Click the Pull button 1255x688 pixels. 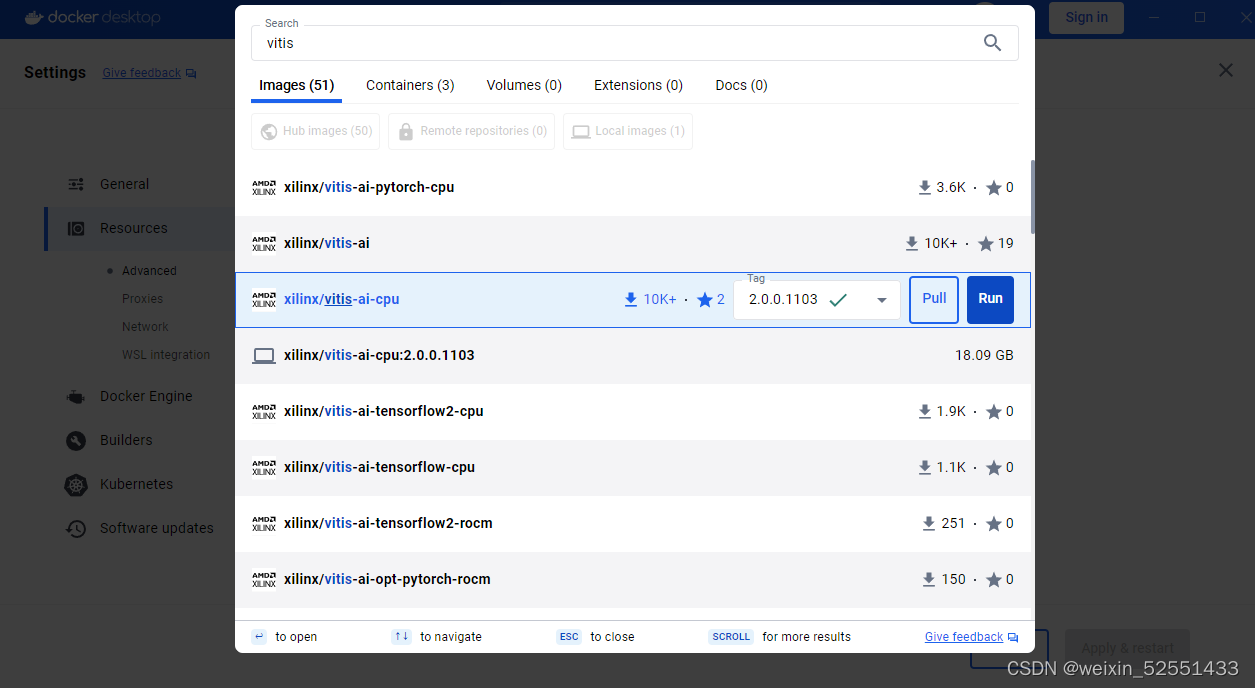click(934, 299)
